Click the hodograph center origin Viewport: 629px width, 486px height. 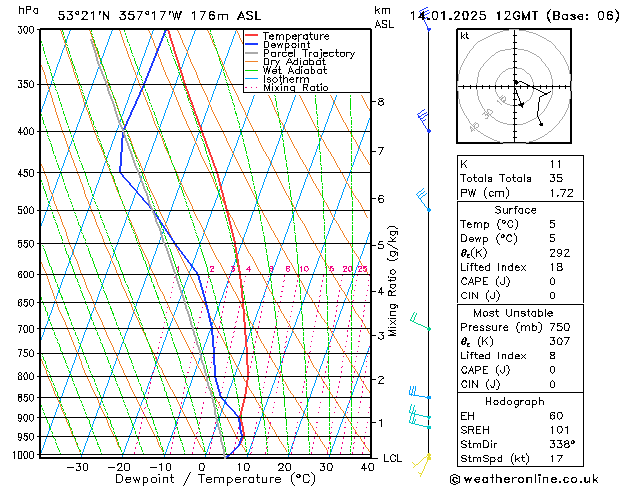click(x=515, y=86)
